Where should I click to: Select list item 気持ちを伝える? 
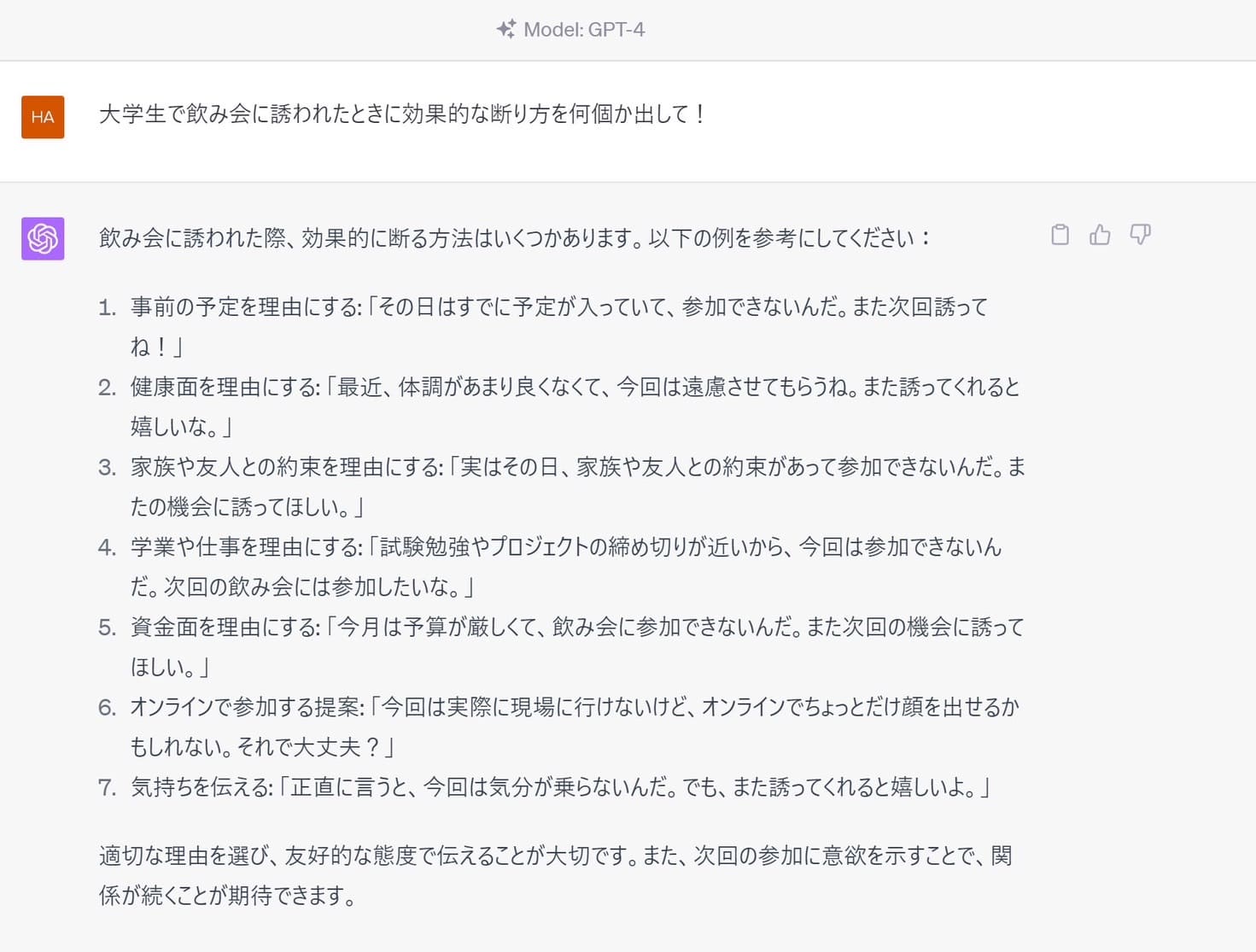pyautogui.click(x=202, y=787)
